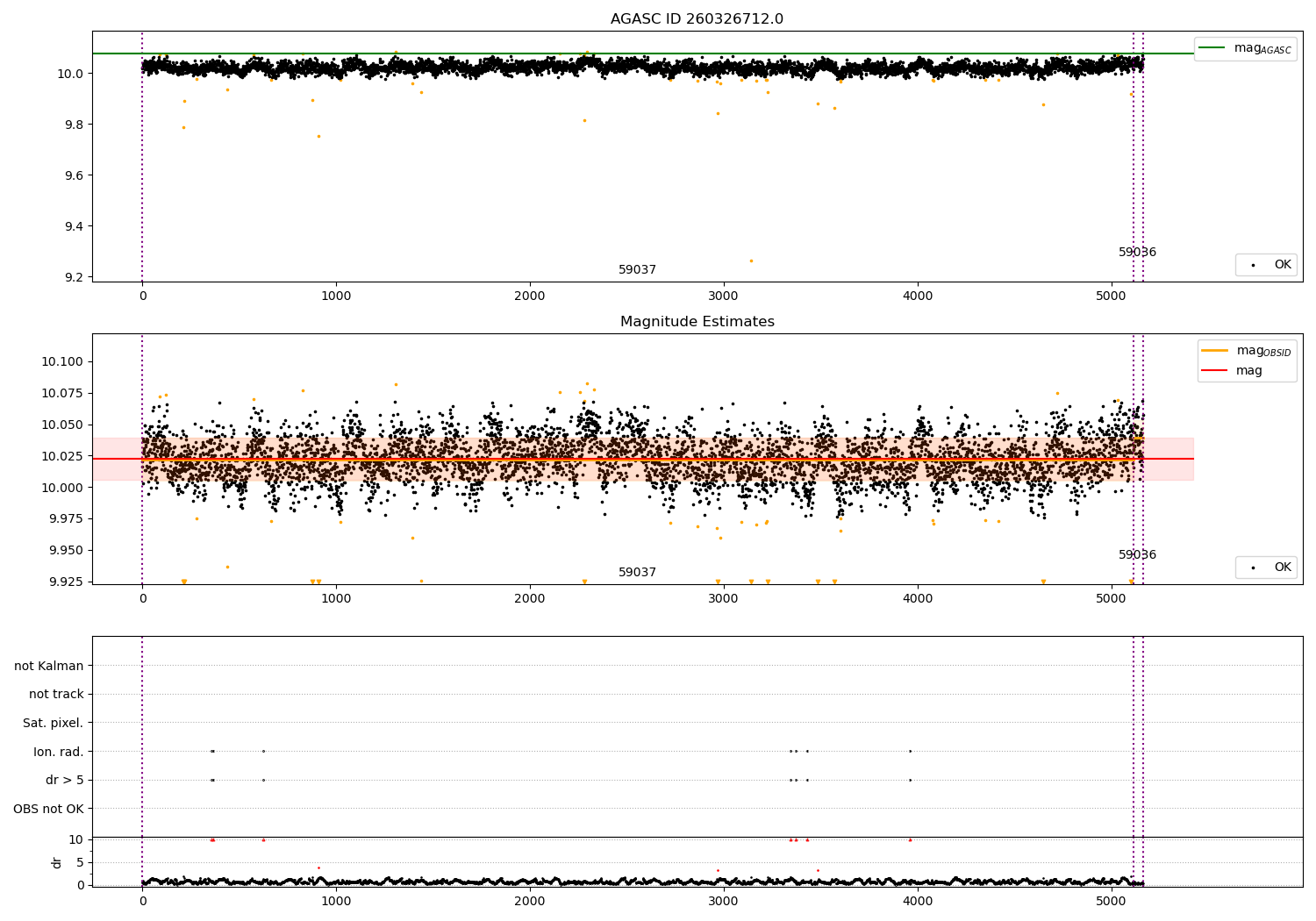Click the '10.0' y-axis tick in top plot

71,74
